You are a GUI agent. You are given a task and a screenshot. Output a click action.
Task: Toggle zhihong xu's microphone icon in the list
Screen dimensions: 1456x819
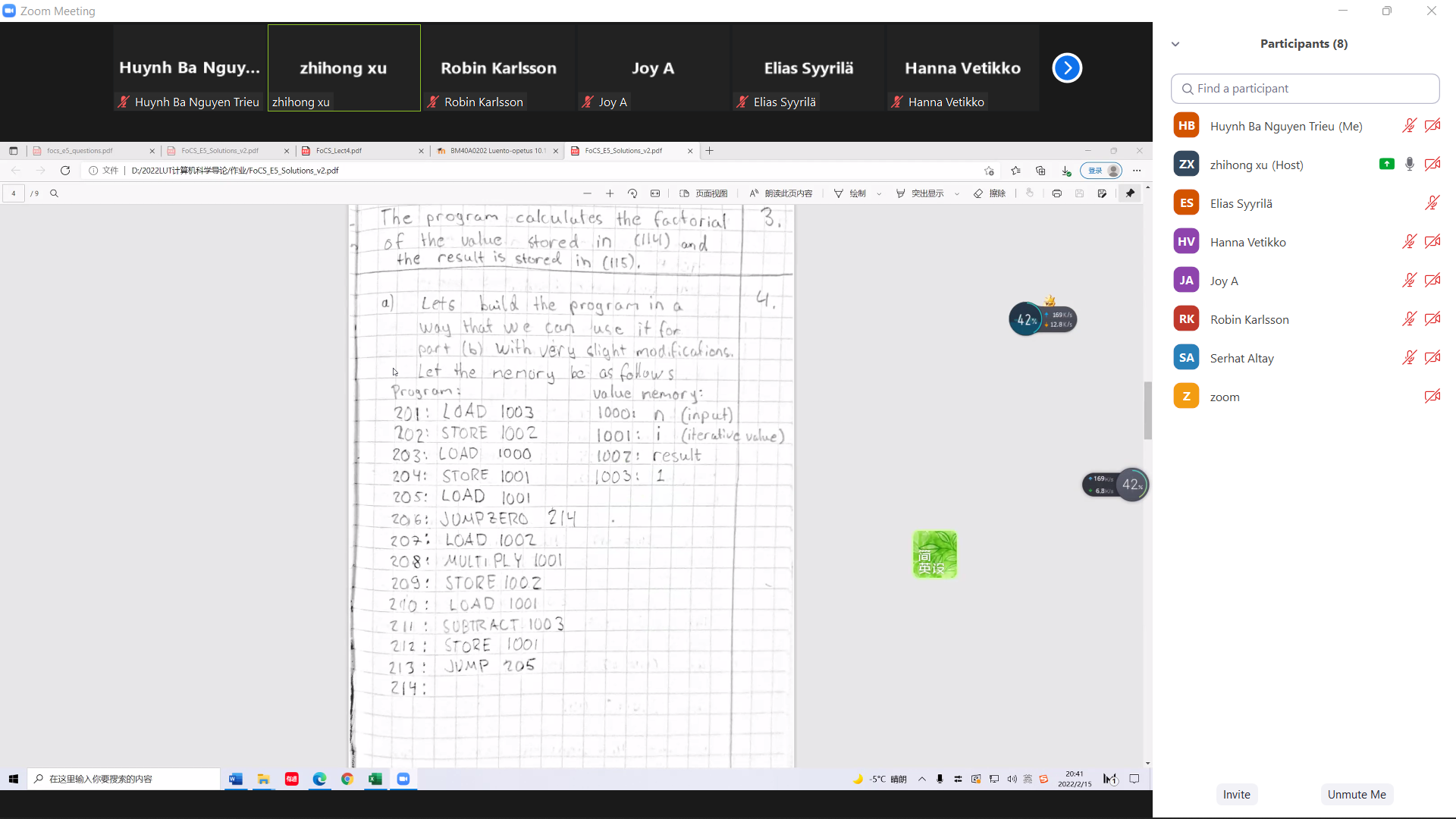point(1409,165)
